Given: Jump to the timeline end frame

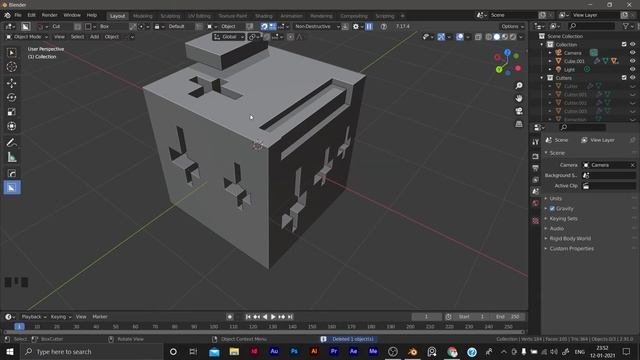Looking at the screenshot, I should (290, 317).
